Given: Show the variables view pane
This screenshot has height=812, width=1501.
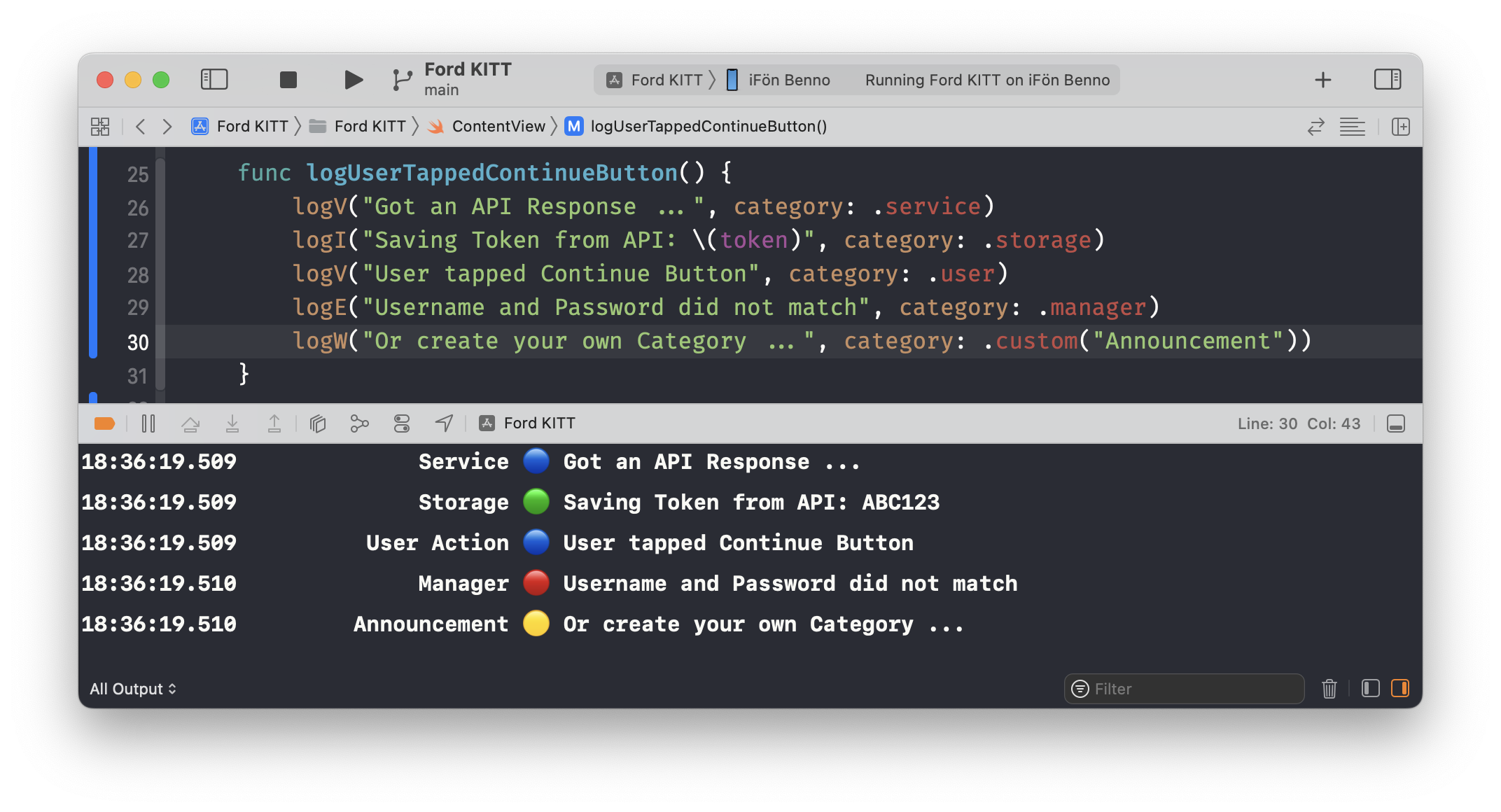Looking at the screenshot, I should point(1371,689).
